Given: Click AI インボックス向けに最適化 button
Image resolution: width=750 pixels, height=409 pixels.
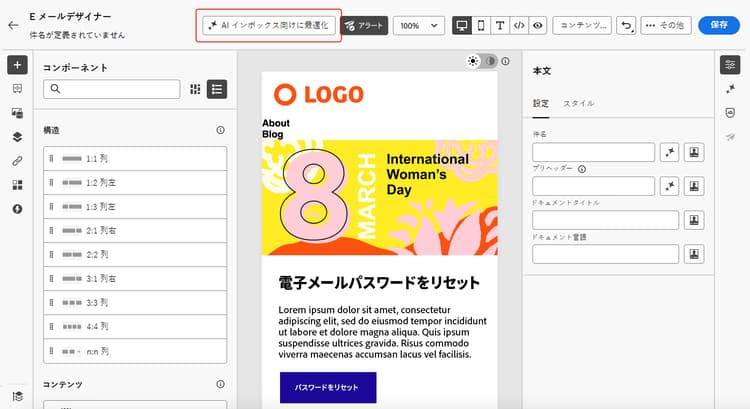Looking at the screenshot, I should (269, 25).
